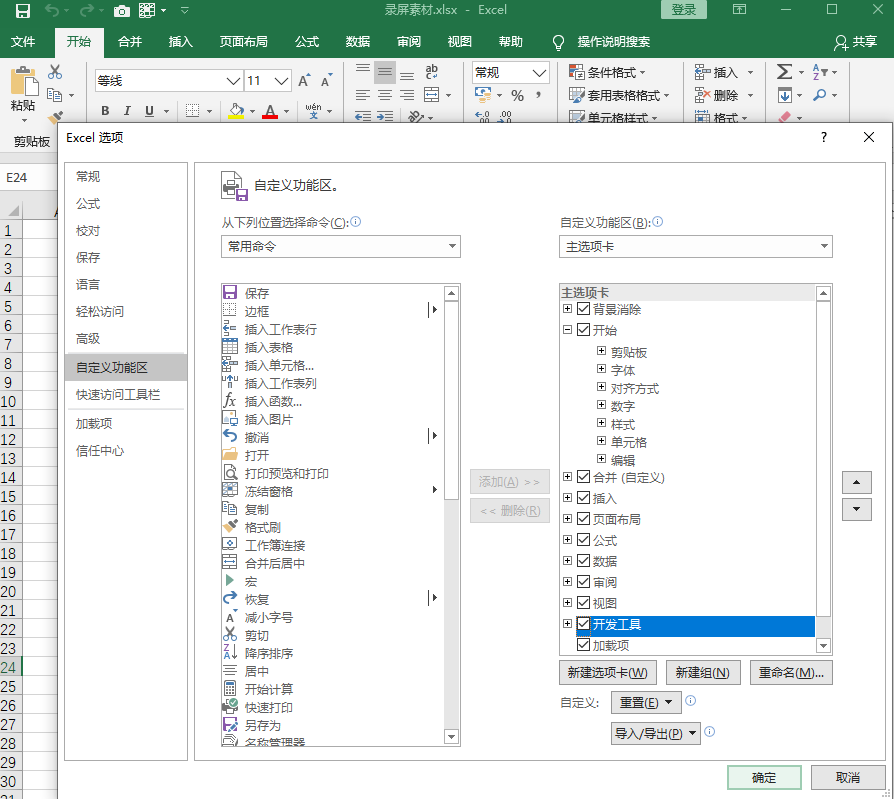Open the 常用命令 command source dropdown
This screenshot has height=799, width=894.
[340, 246]
